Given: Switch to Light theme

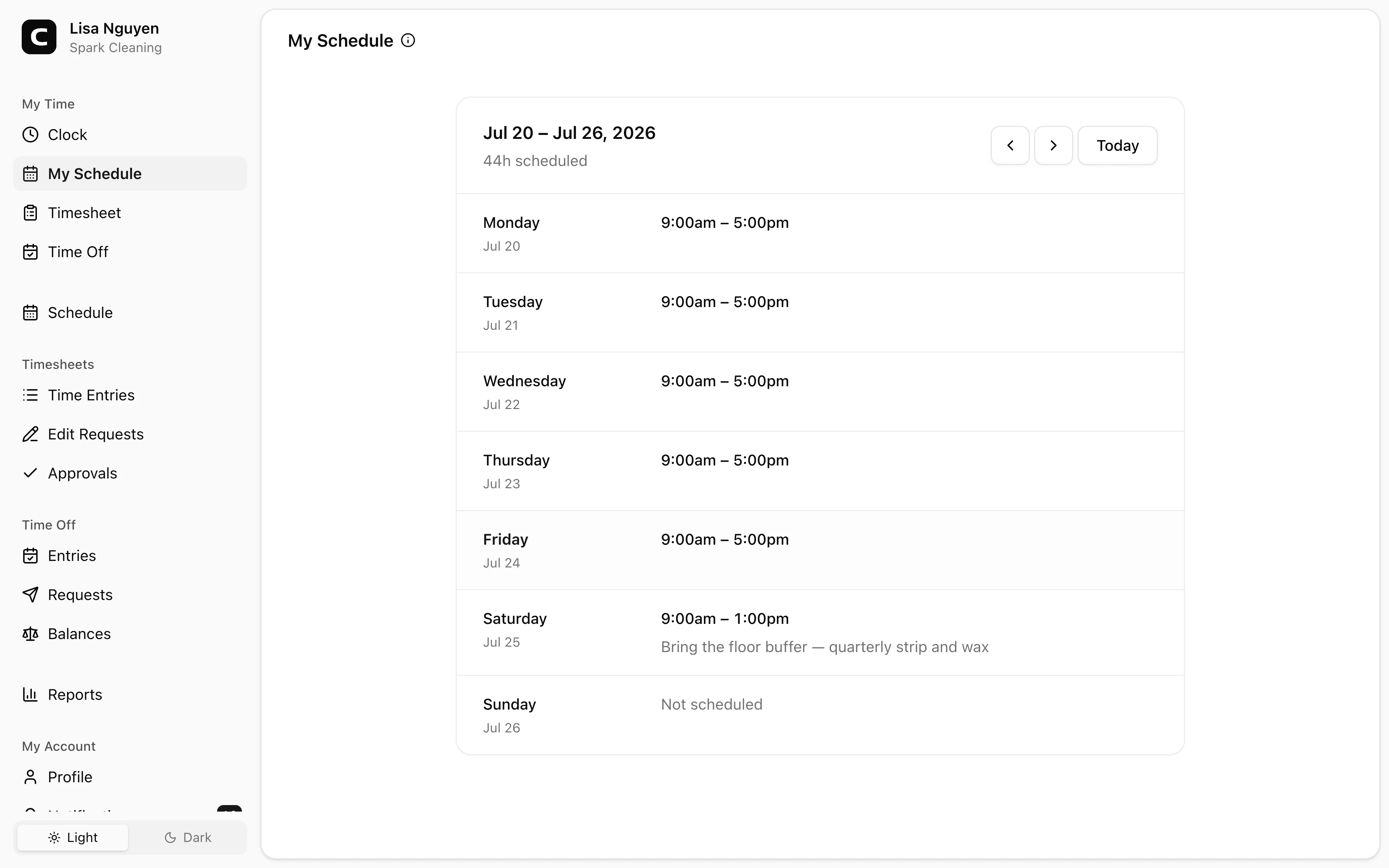Looking at the screenshot, I should (73, 838).
